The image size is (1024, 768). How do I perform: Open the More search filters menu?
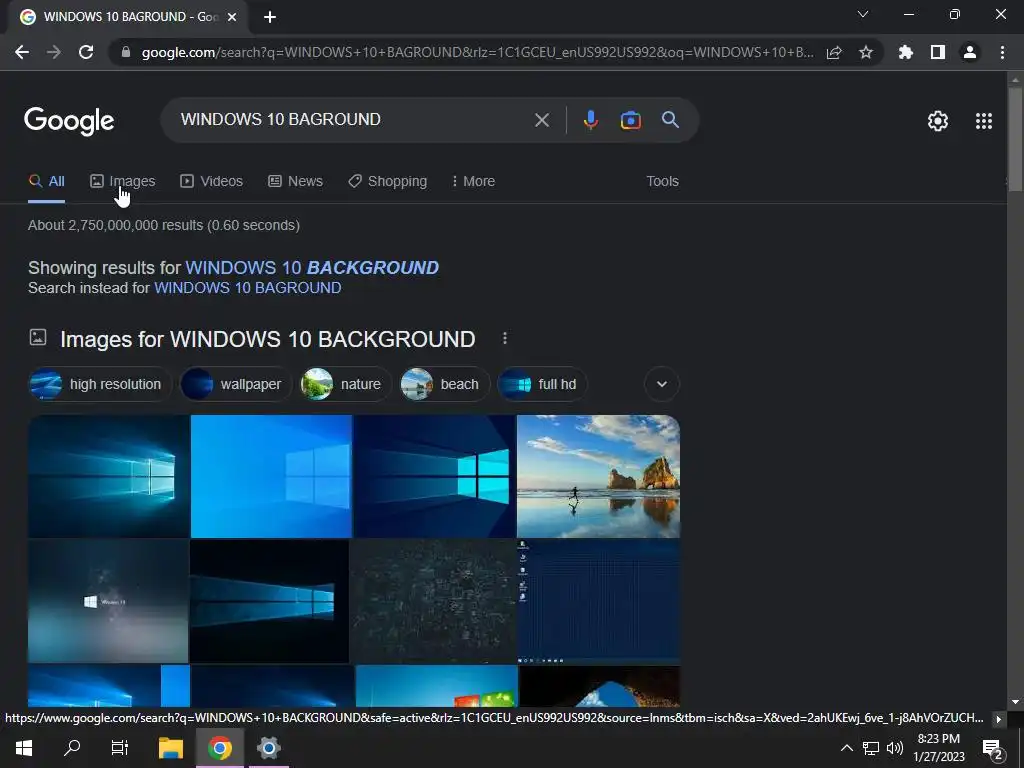point(473,182)
